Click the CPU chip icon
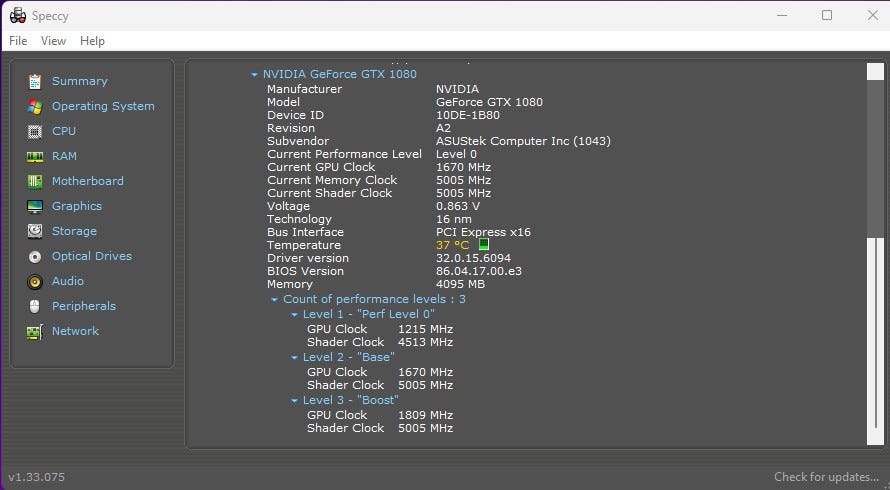This screenshot has width=890, height=490. tap(35, 132)
